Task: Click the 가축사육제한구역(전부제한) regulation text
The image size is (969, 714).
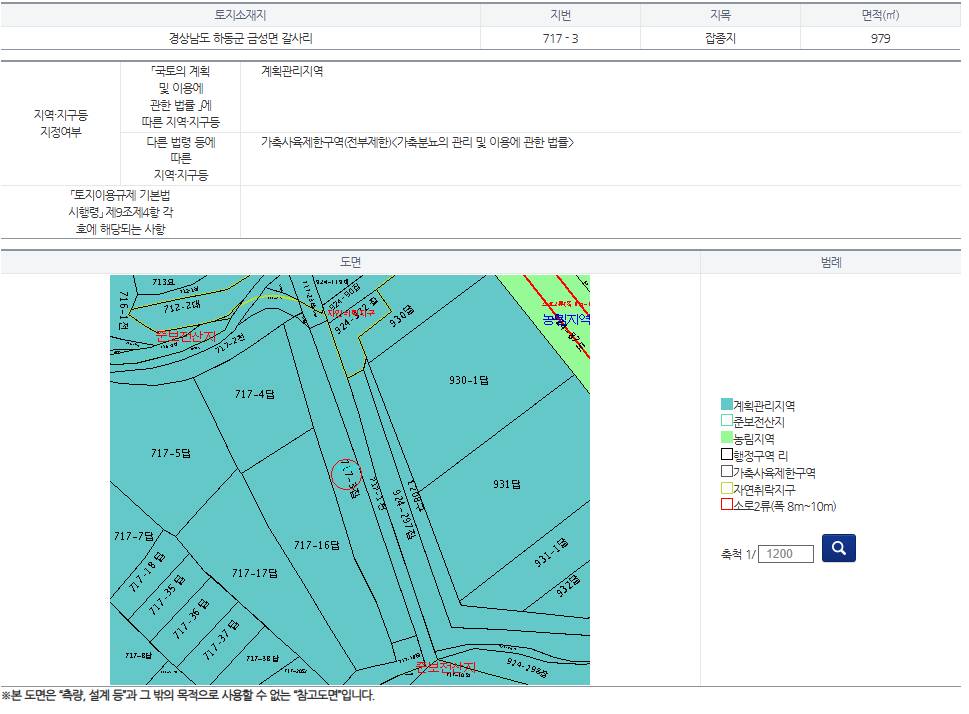Action: 417,142
